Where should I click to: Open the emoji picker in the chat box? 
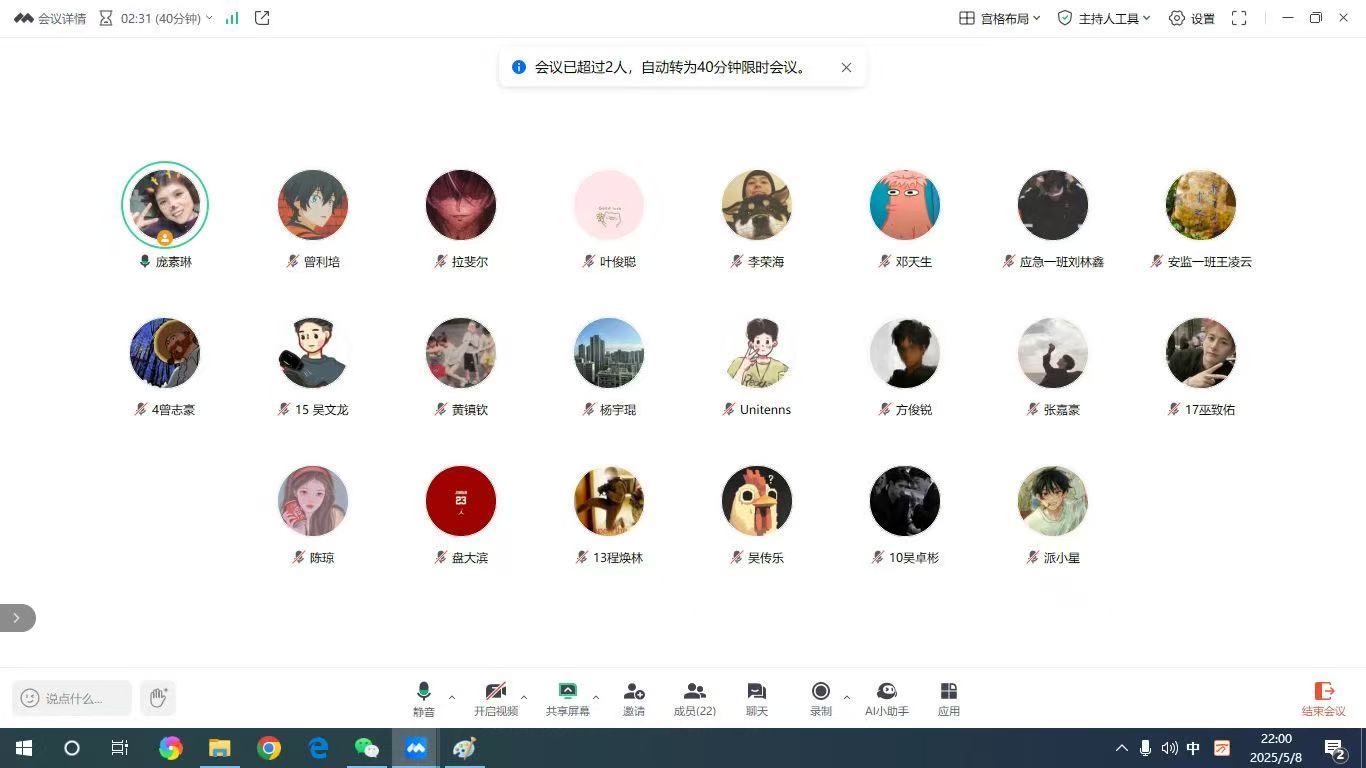tap(30, 698)
